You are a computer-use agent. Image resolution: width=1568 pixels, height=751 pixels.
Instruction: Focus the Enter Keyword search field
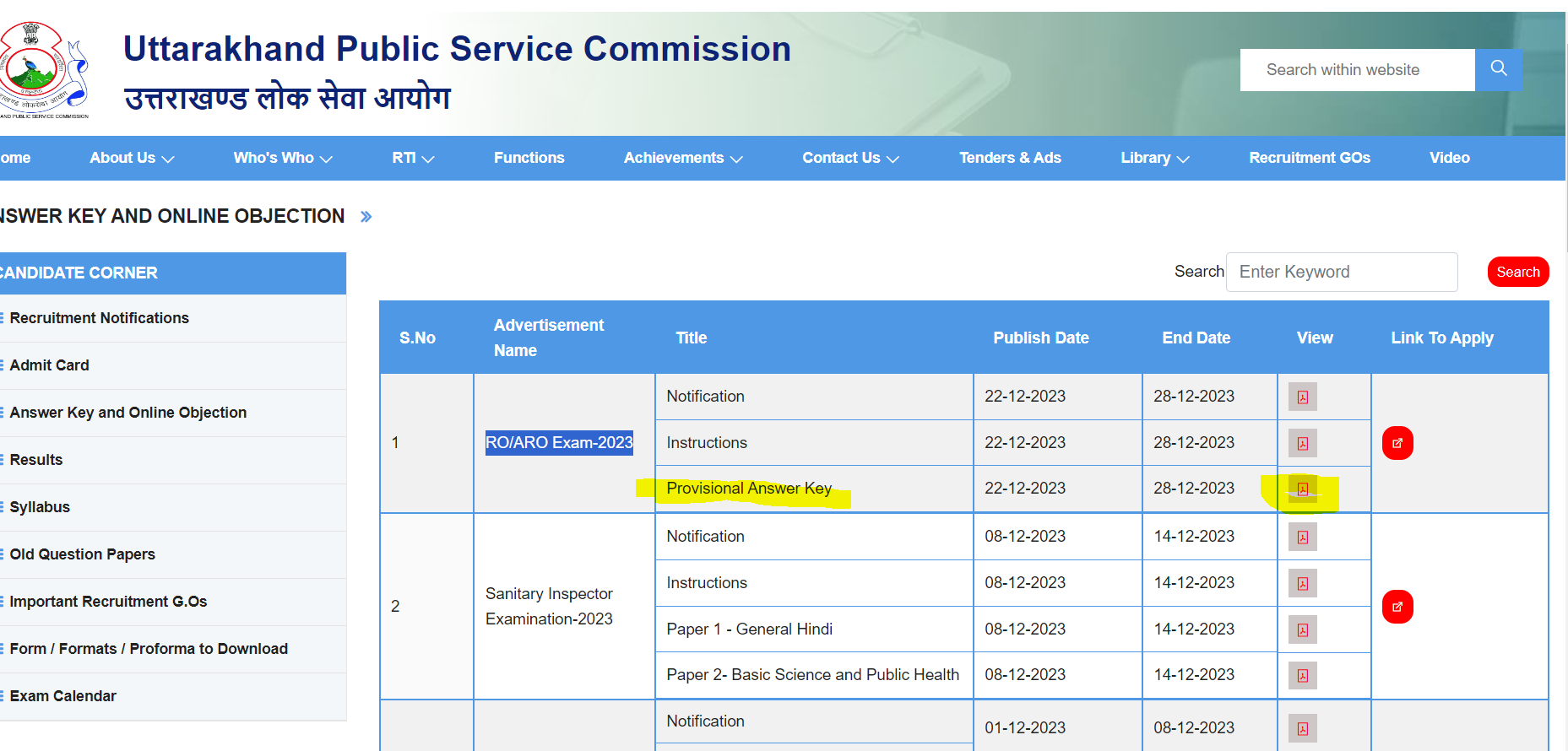(1342, 272)
